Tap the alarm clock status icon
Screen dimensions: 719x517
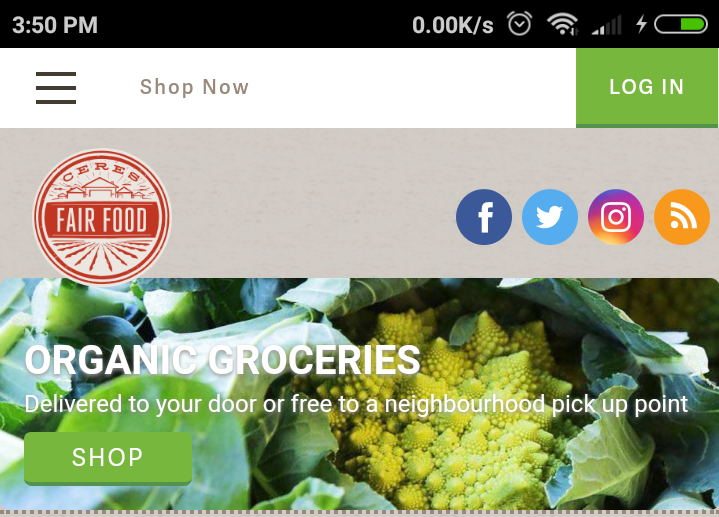coord(520,23)
